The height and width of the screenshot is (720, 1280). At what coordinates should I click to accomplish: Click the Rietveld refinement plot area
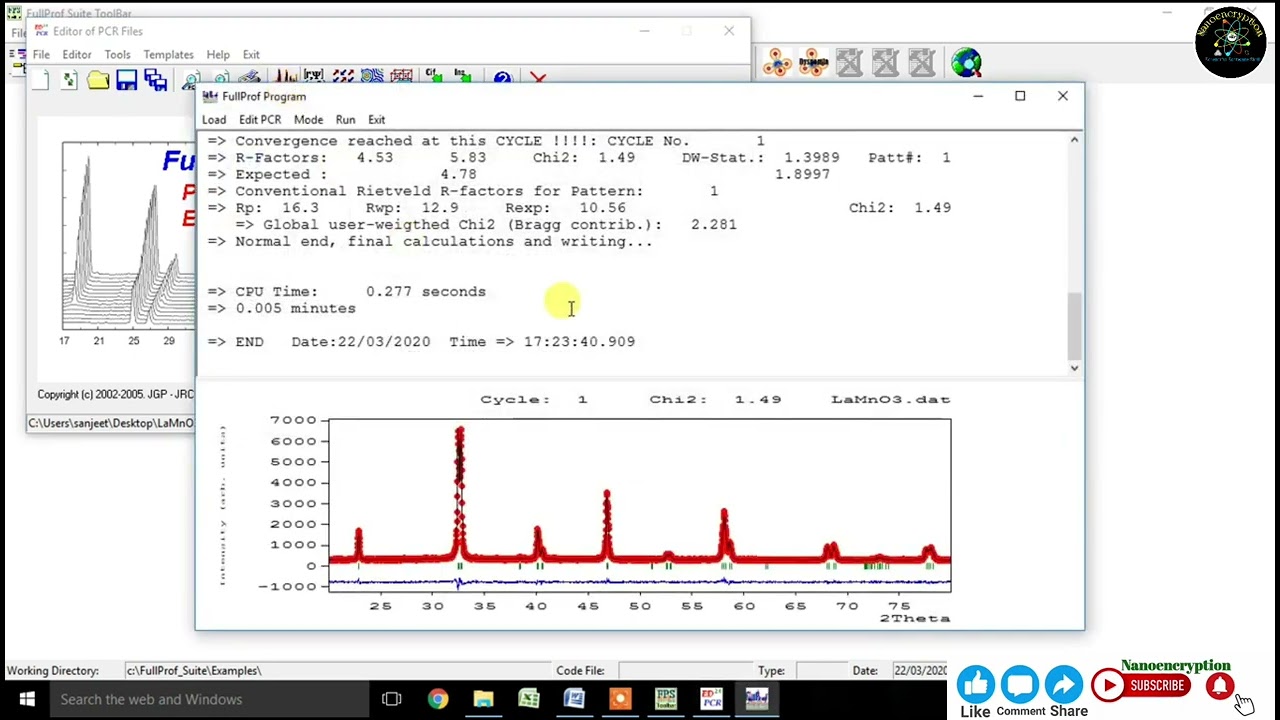tap(640, 506)
